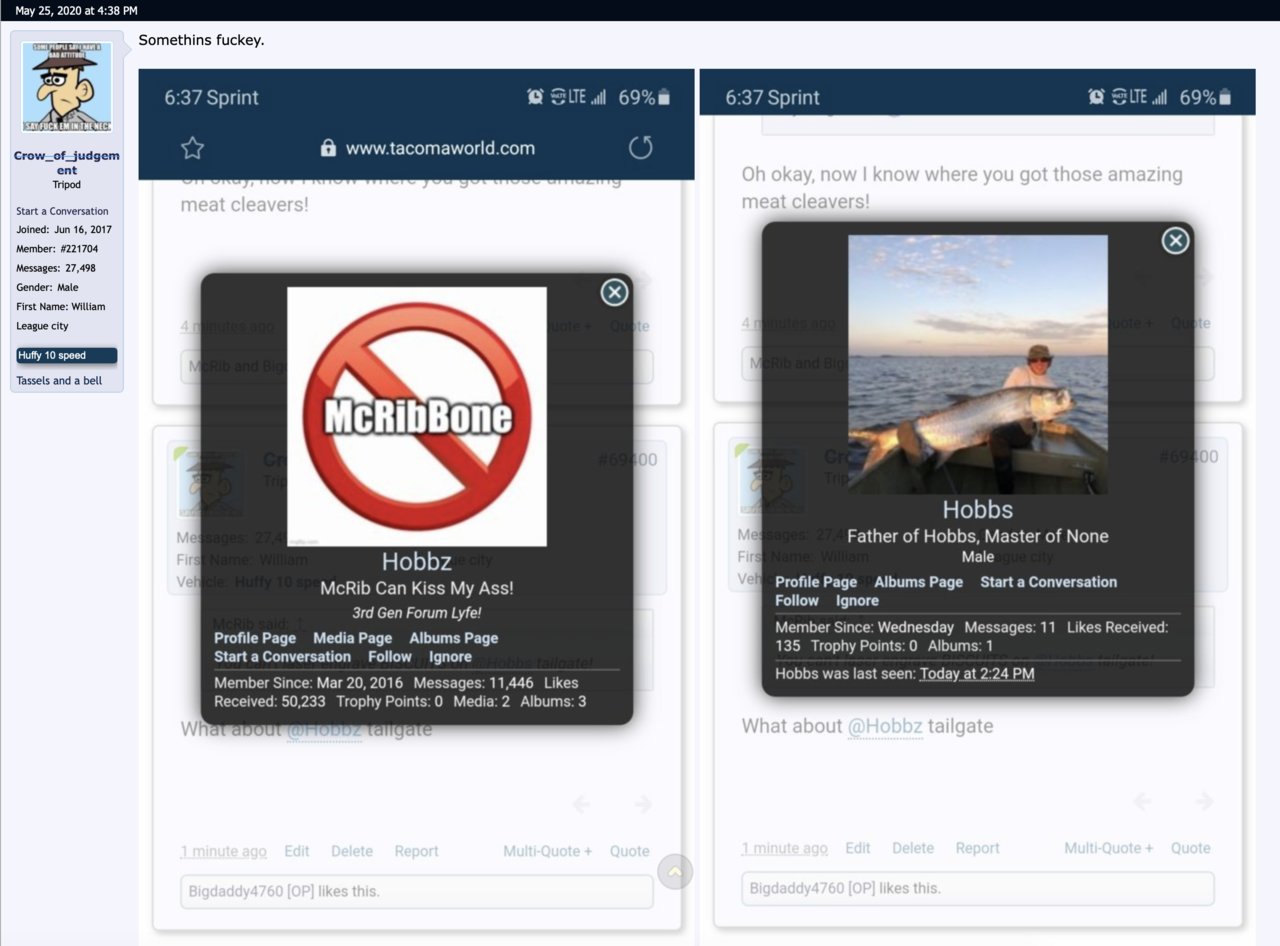Click the alarm icon in left phone status bar
The height and width of the screenshot is (946, 1280).
click(x=536, y=97)
